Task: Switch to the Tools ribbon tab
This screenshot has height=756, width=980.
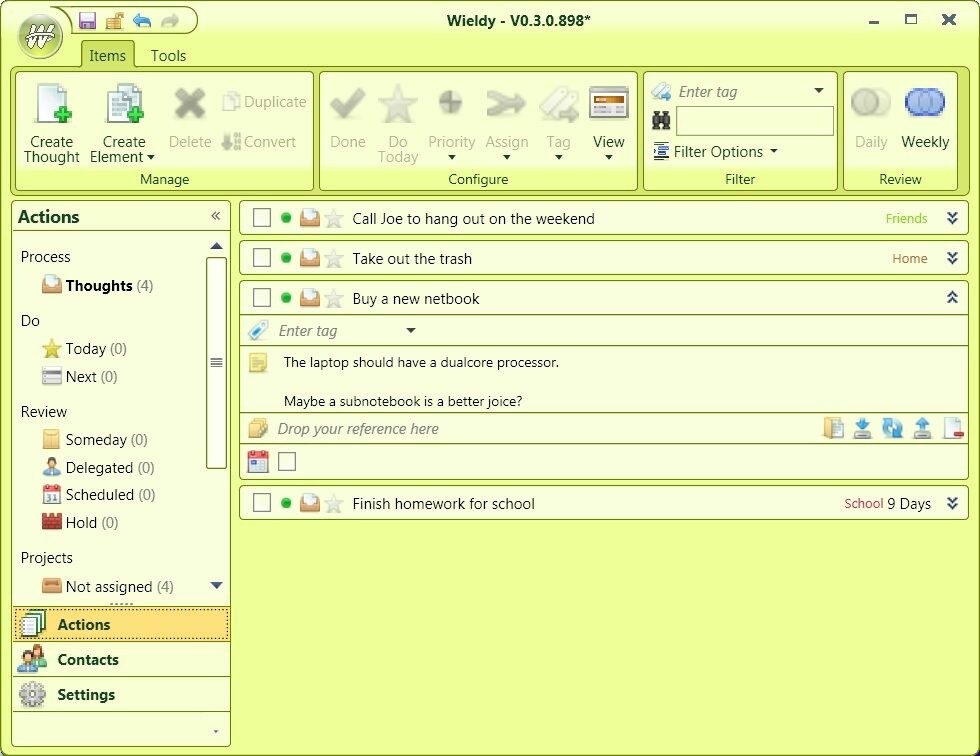Action: click(x=168, y=56)
